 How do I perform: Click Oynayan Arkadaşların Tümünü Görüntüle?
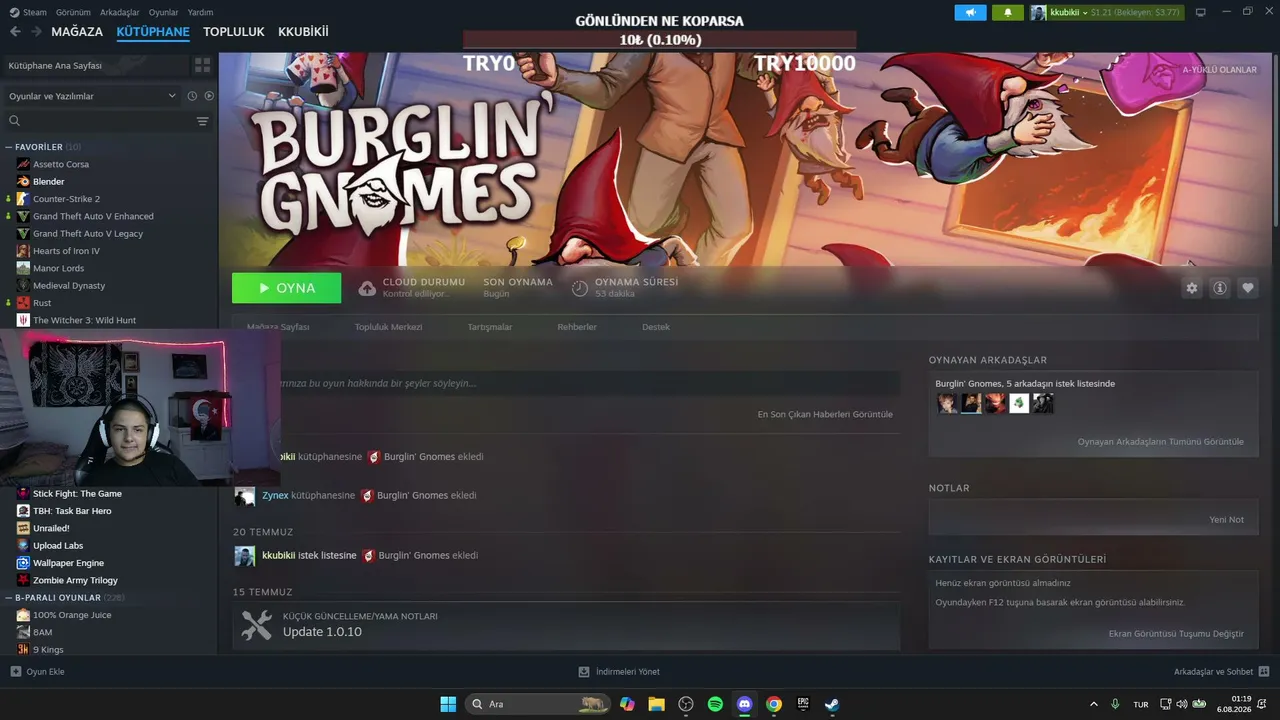click(x=1160, y=441)
